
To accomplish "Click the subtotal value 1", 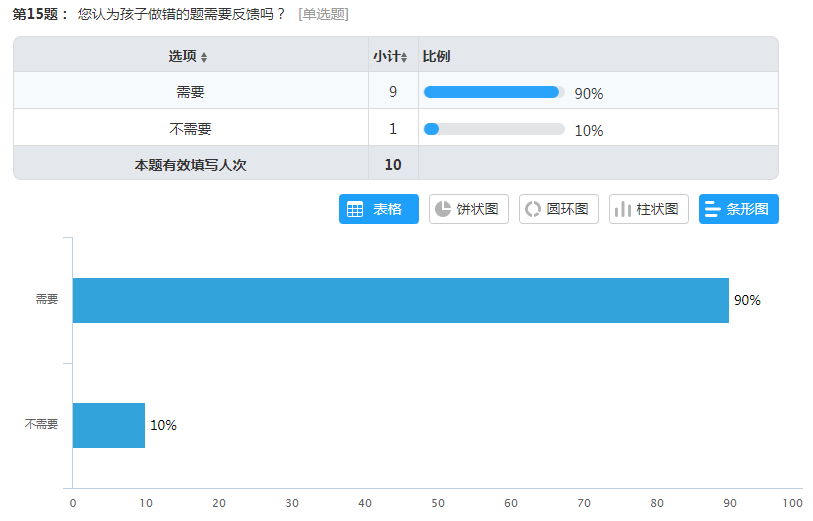I will tap(393, 129).
